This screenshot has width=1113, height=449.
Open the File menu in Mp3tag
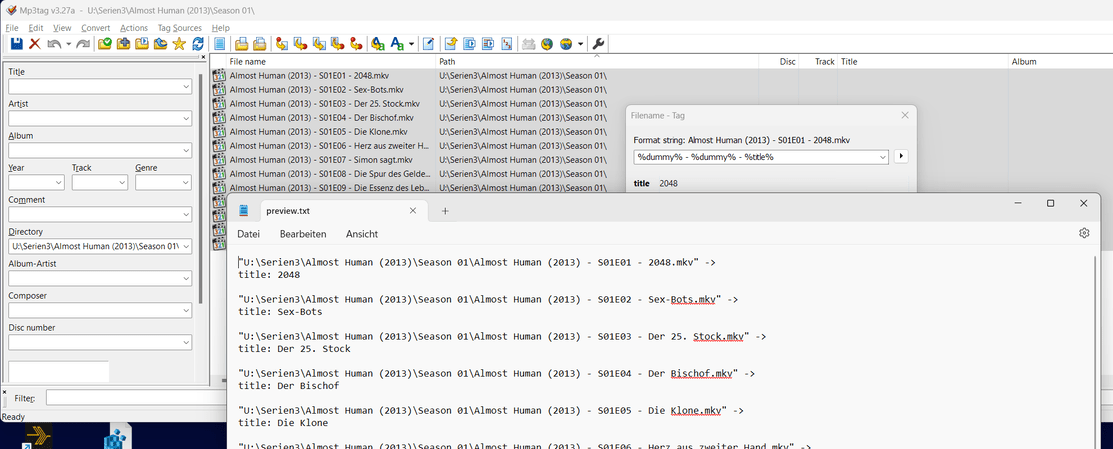pos(11,28)
